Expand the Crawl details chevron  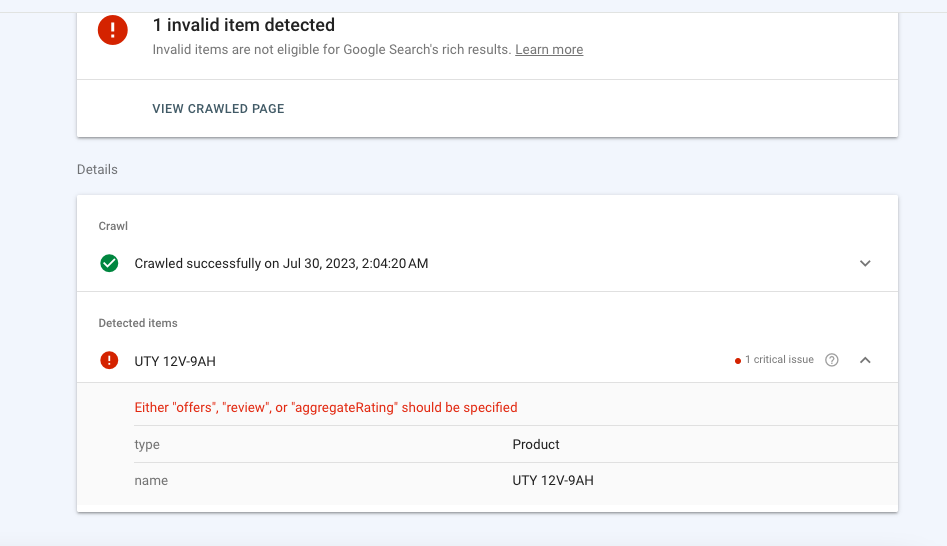865,263
